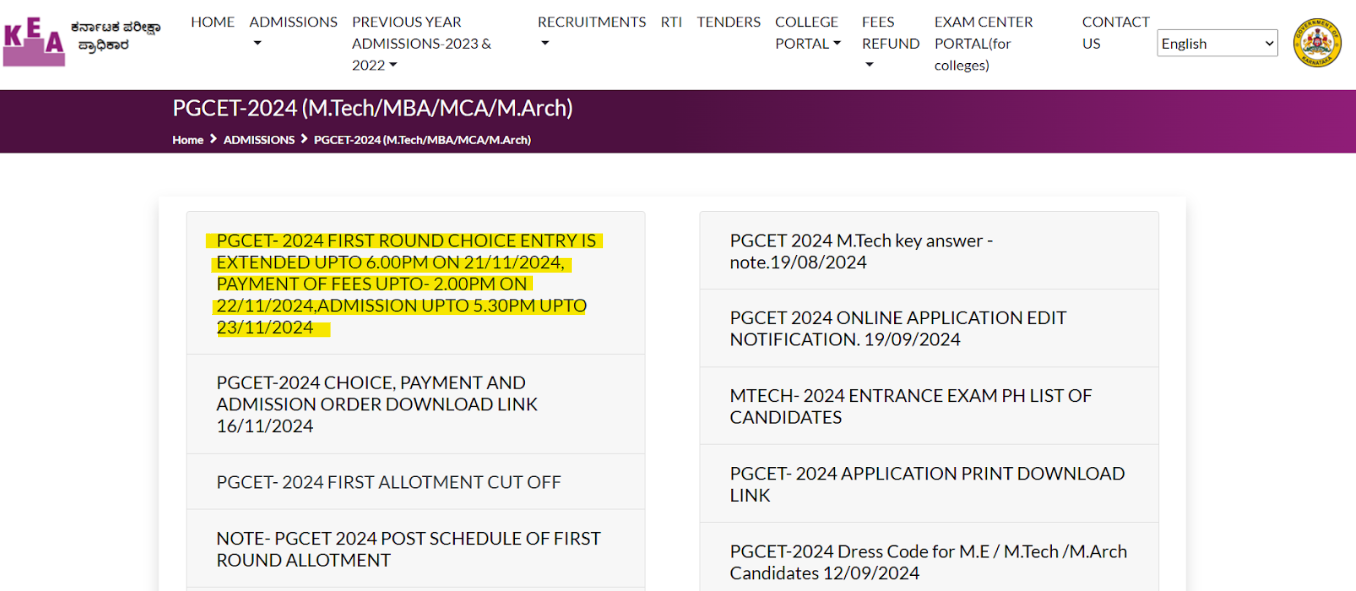
Task: Open the language selector dropdown
Action: [1217, 43]
